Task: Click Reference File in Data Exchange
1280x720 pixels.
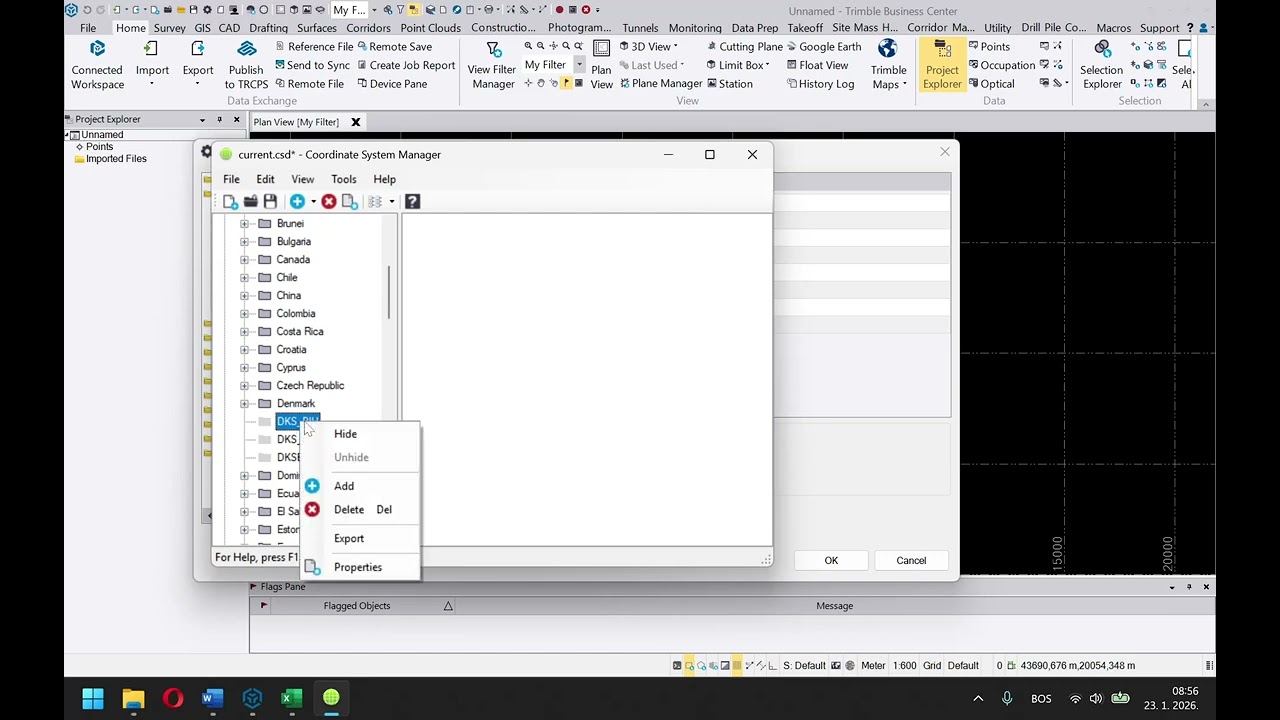Action: pyautogui.click(x=313, y=47)
